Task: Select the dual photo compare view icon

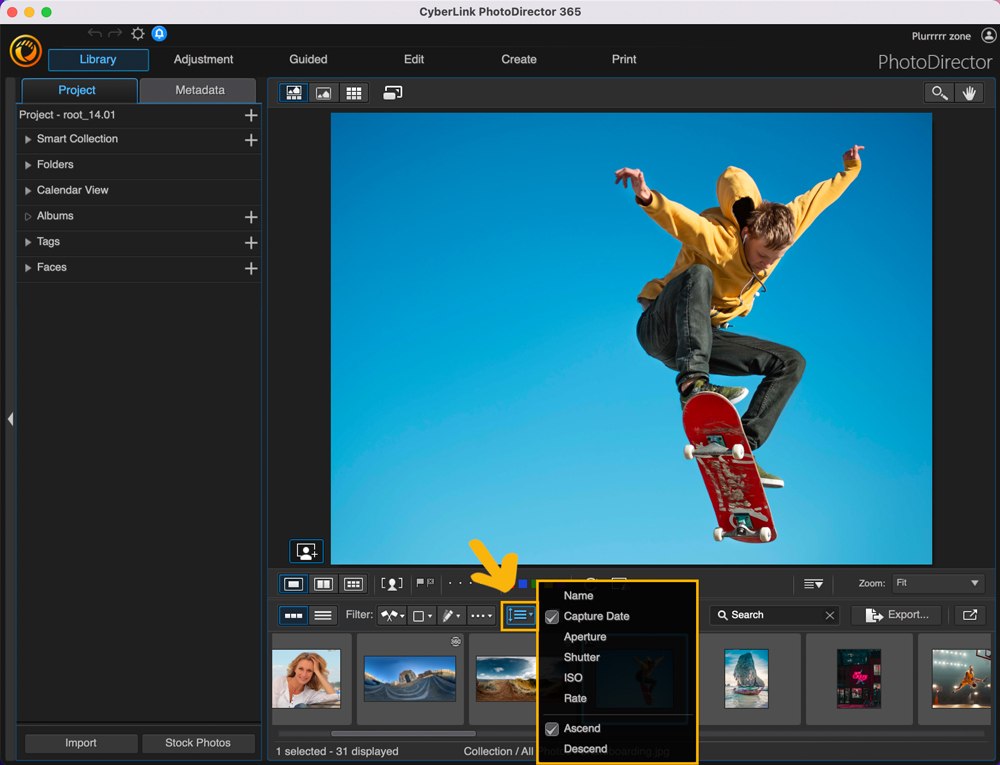Action: (x=322, y=583)
